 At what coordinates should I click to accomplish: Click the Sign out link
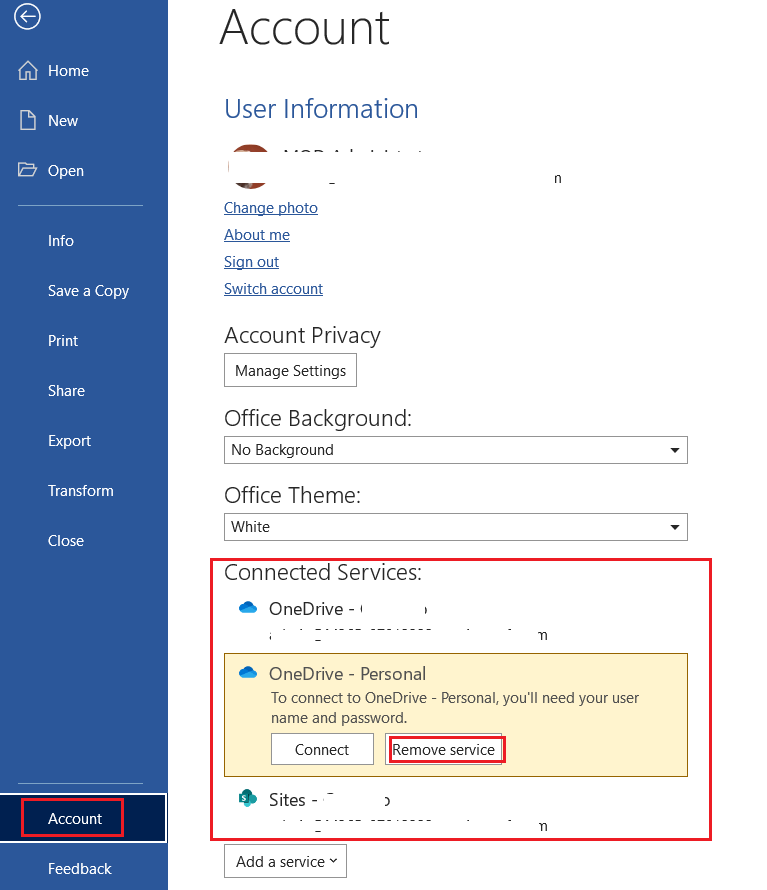point(252,262)
